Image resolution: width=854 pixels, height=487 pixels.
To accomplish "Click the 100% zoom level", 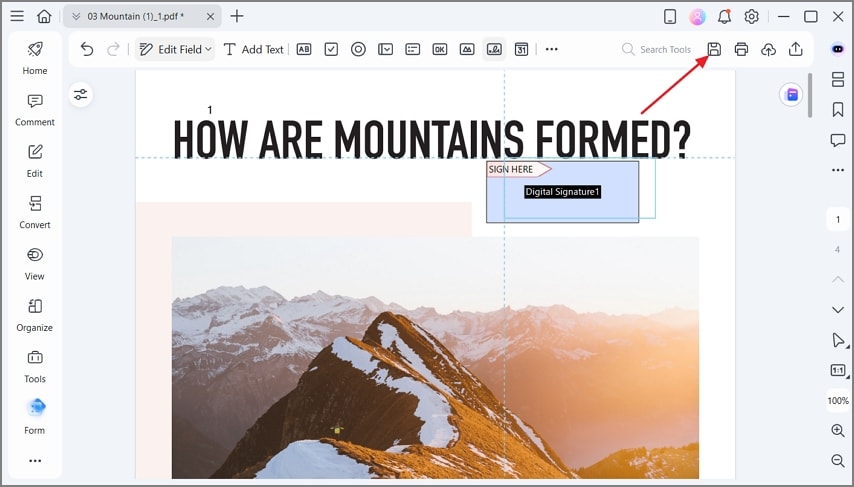I will point(838,400).
